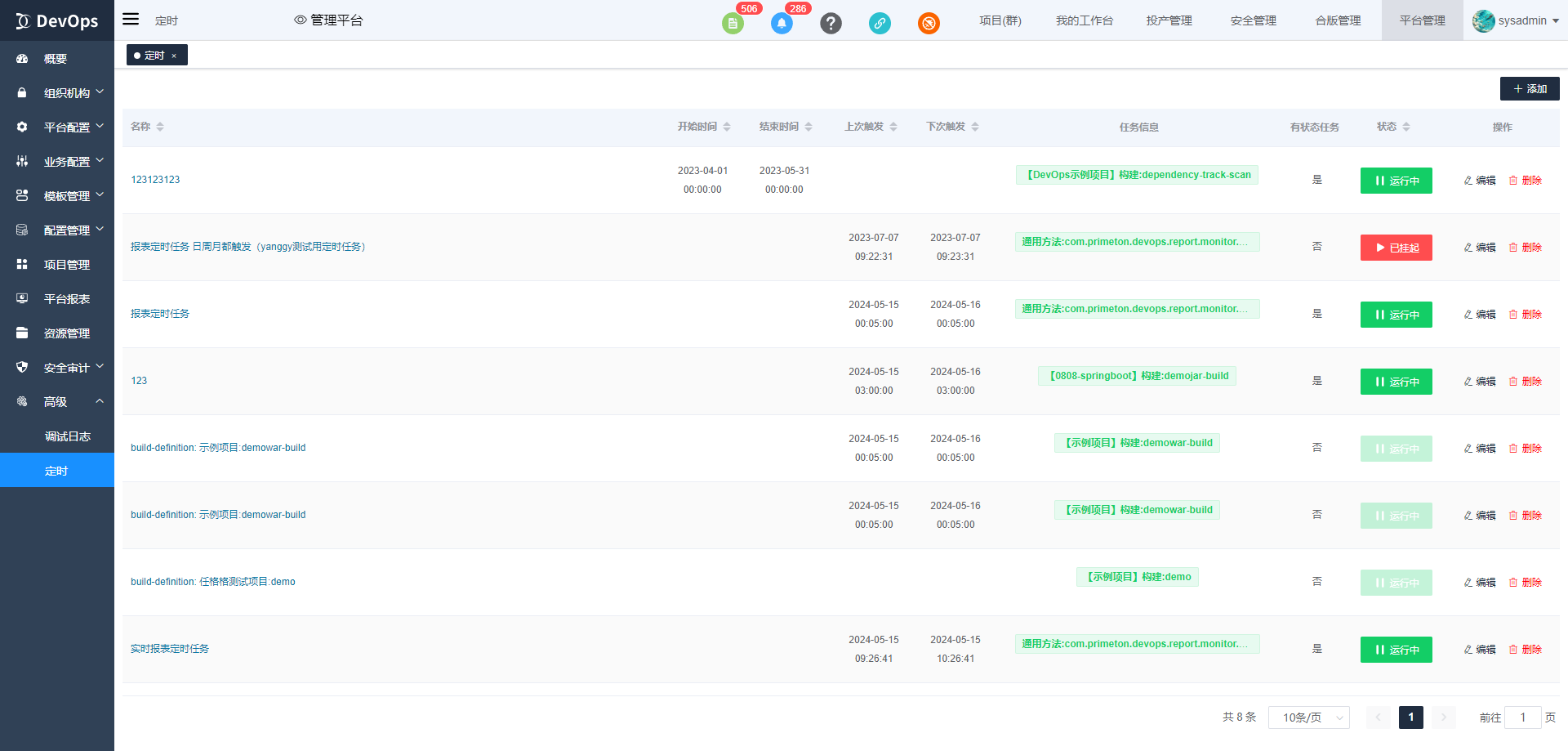The height and width of the screenshot is (751, 1568).
Task: Click the orange prohibited circle icon
Action: click(929, 24)
